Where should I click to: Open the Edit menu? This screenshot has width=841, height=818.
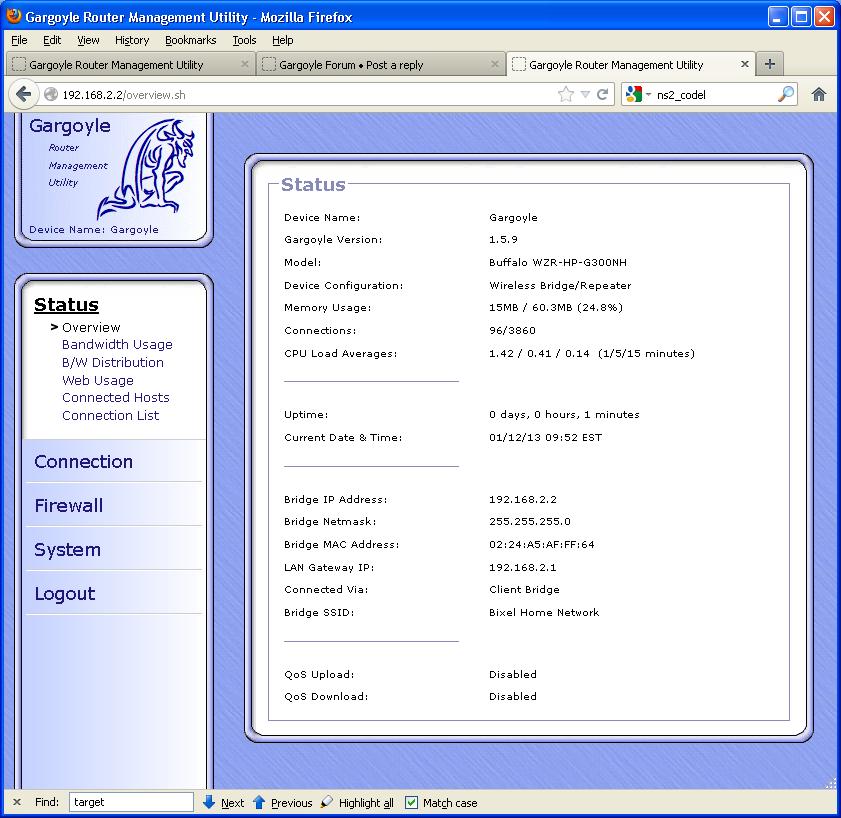(x=52, y=40)
